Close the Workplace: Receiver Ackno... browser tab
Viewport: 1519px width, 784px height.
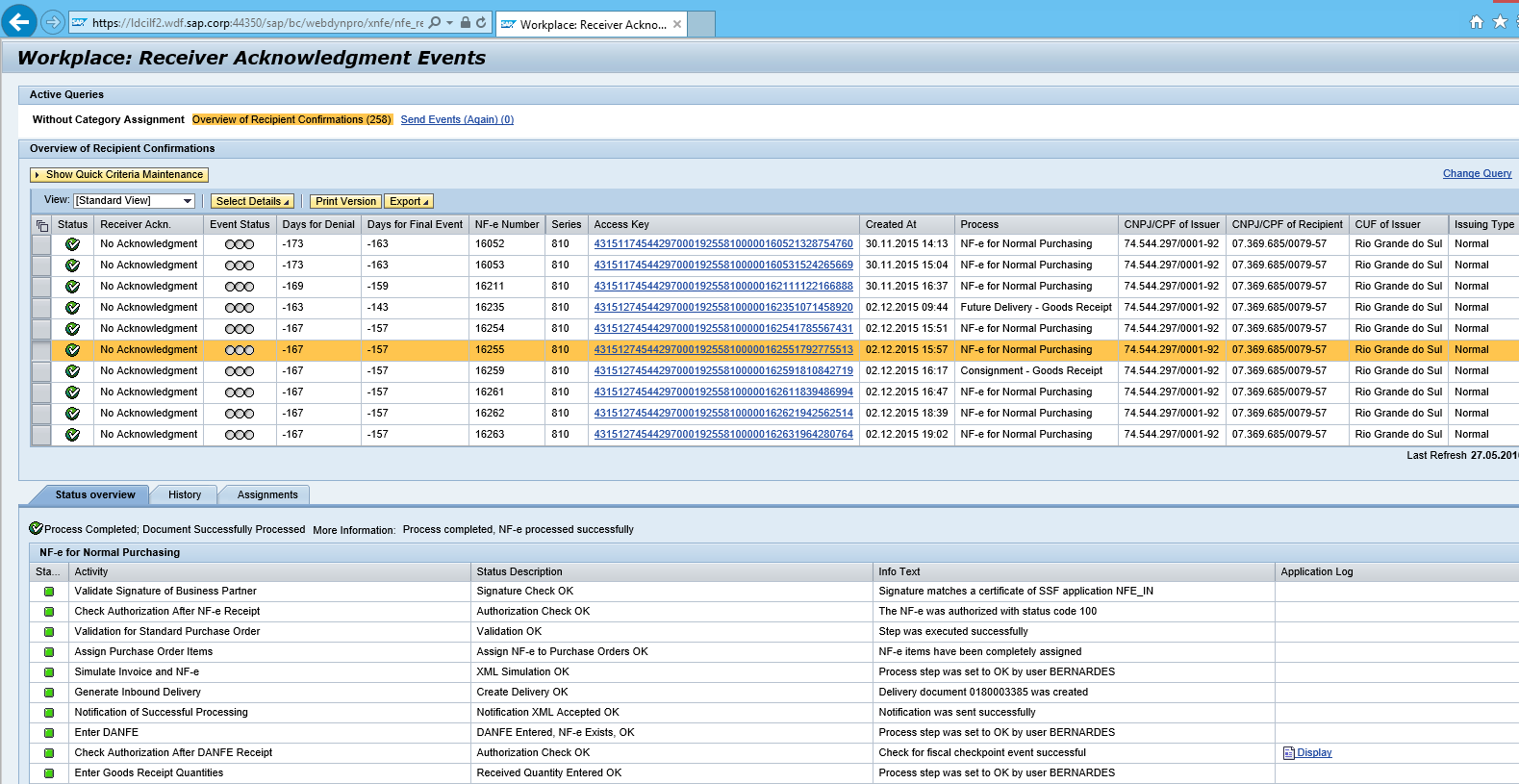677,24
